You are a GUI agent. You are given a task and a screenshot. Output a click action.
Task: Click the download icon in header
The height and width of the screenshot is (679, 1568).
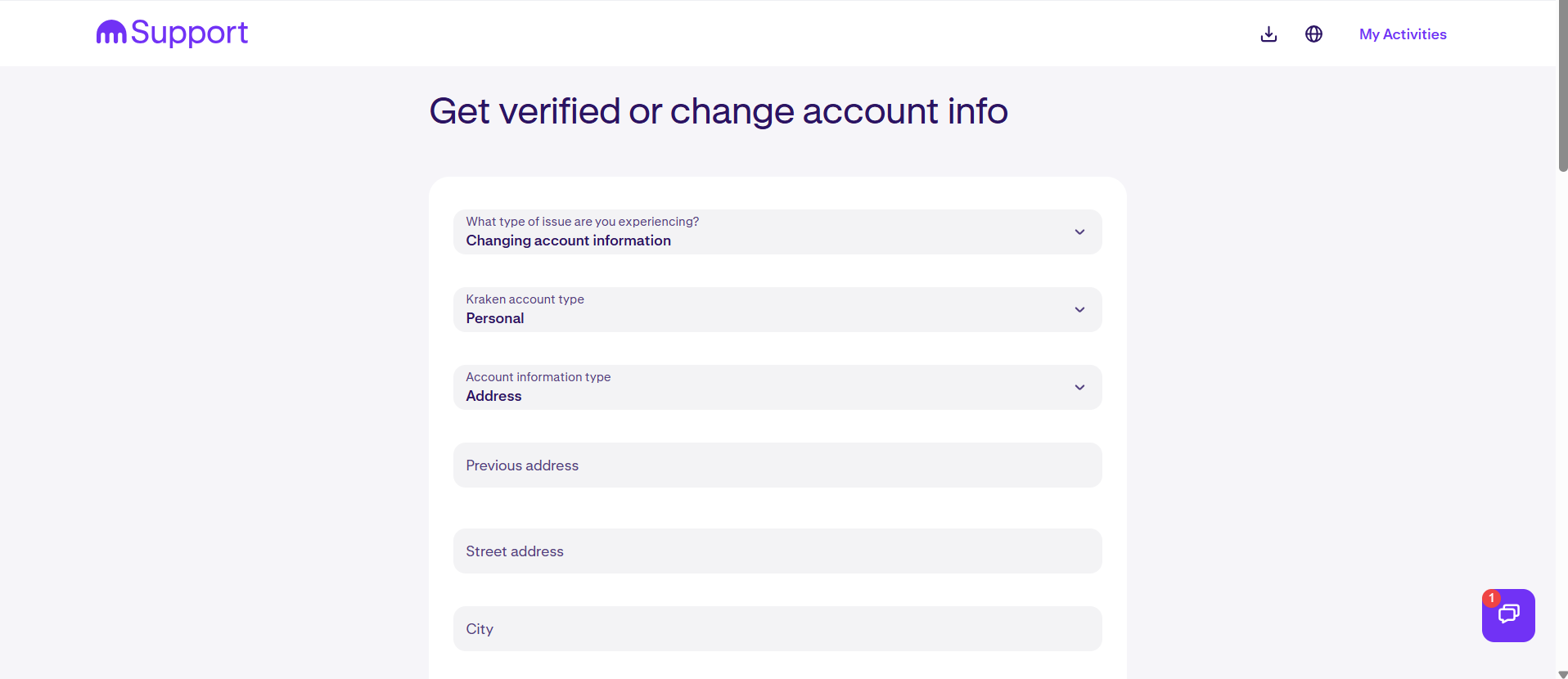pyautogui.click(x=1268, y=34)
